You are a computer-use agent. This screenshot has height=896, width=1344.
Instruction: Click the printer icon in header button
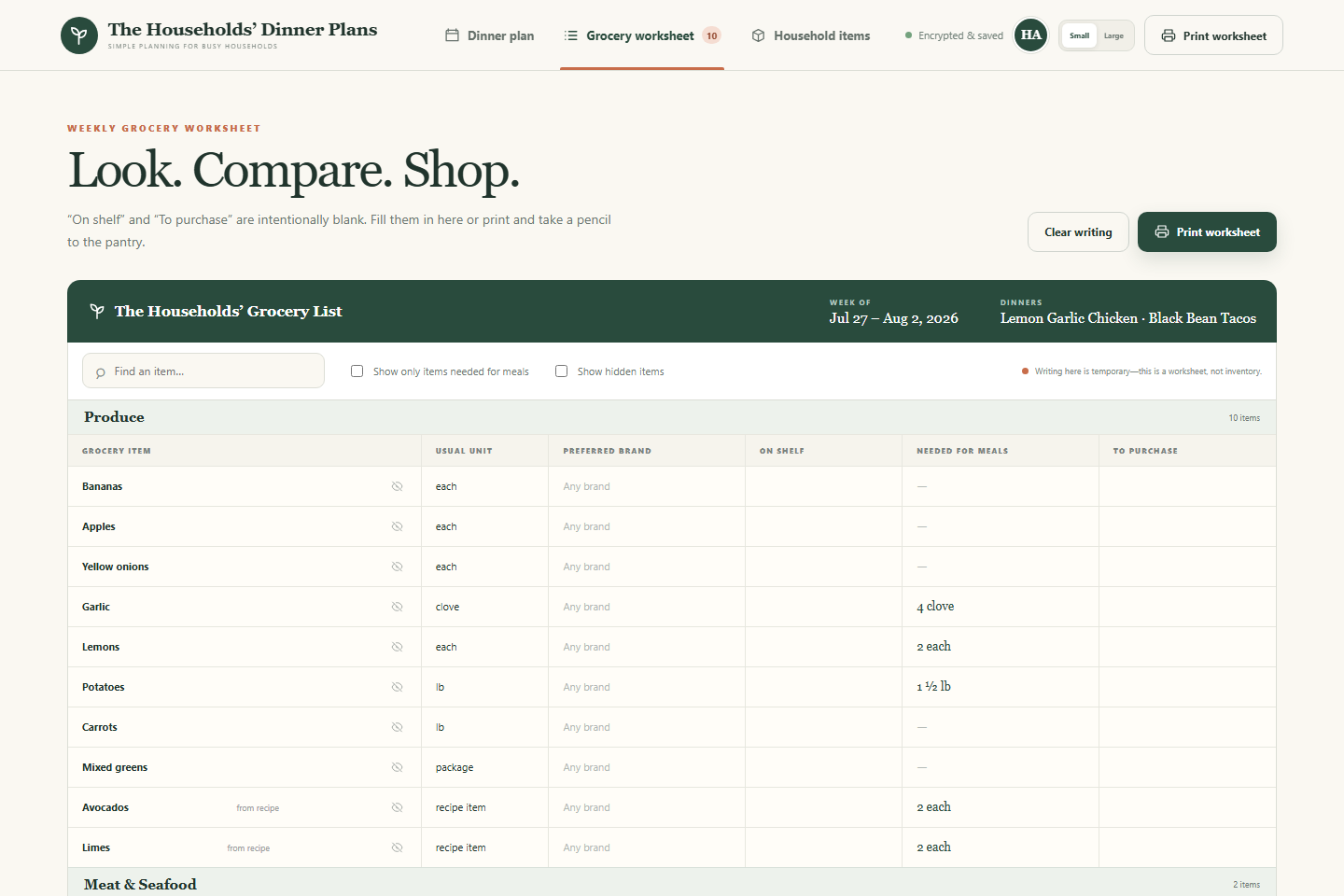pos(1168,35)
